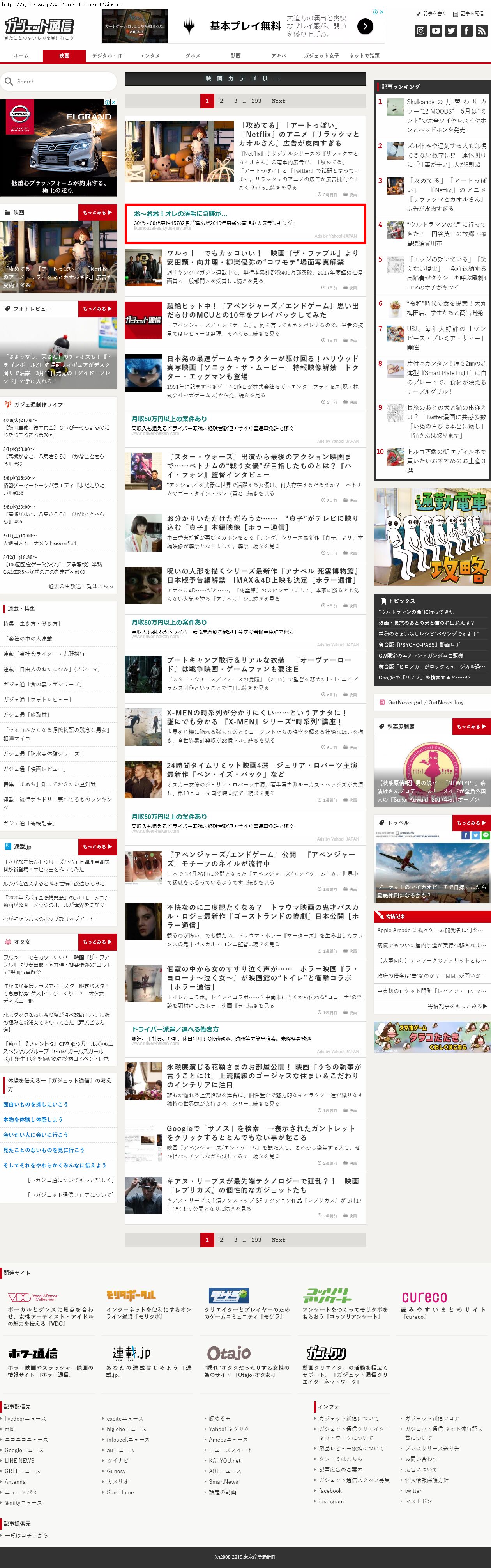Click the 一覧はコチラから link
The height and width of the screenshot is (1568, 491).
tap(26, 1535)
